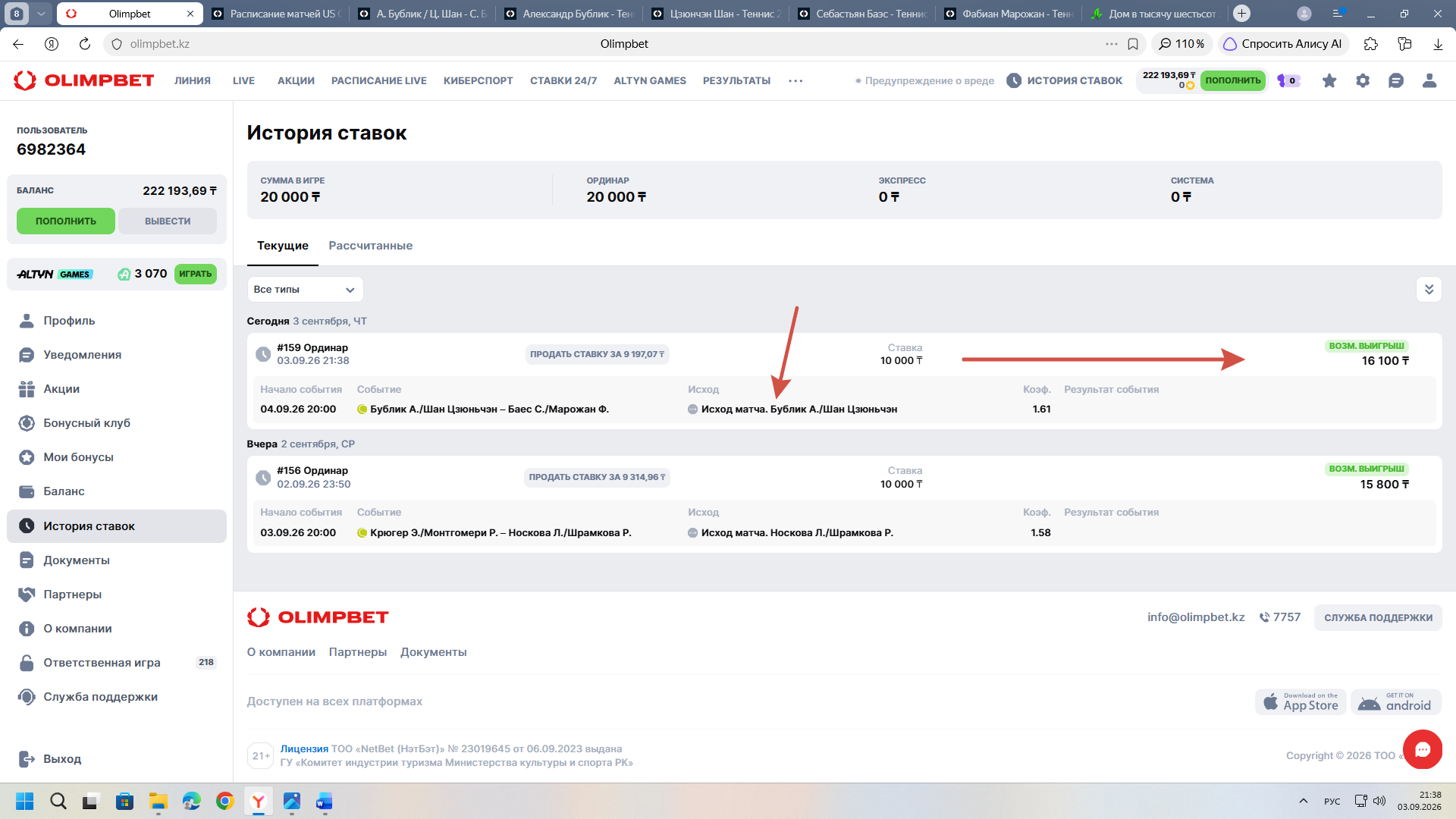Switch to Расписание матчей US browser tab
This screenshot has height=819, width=1456.
pyautogui.click(x=276, y=14)
